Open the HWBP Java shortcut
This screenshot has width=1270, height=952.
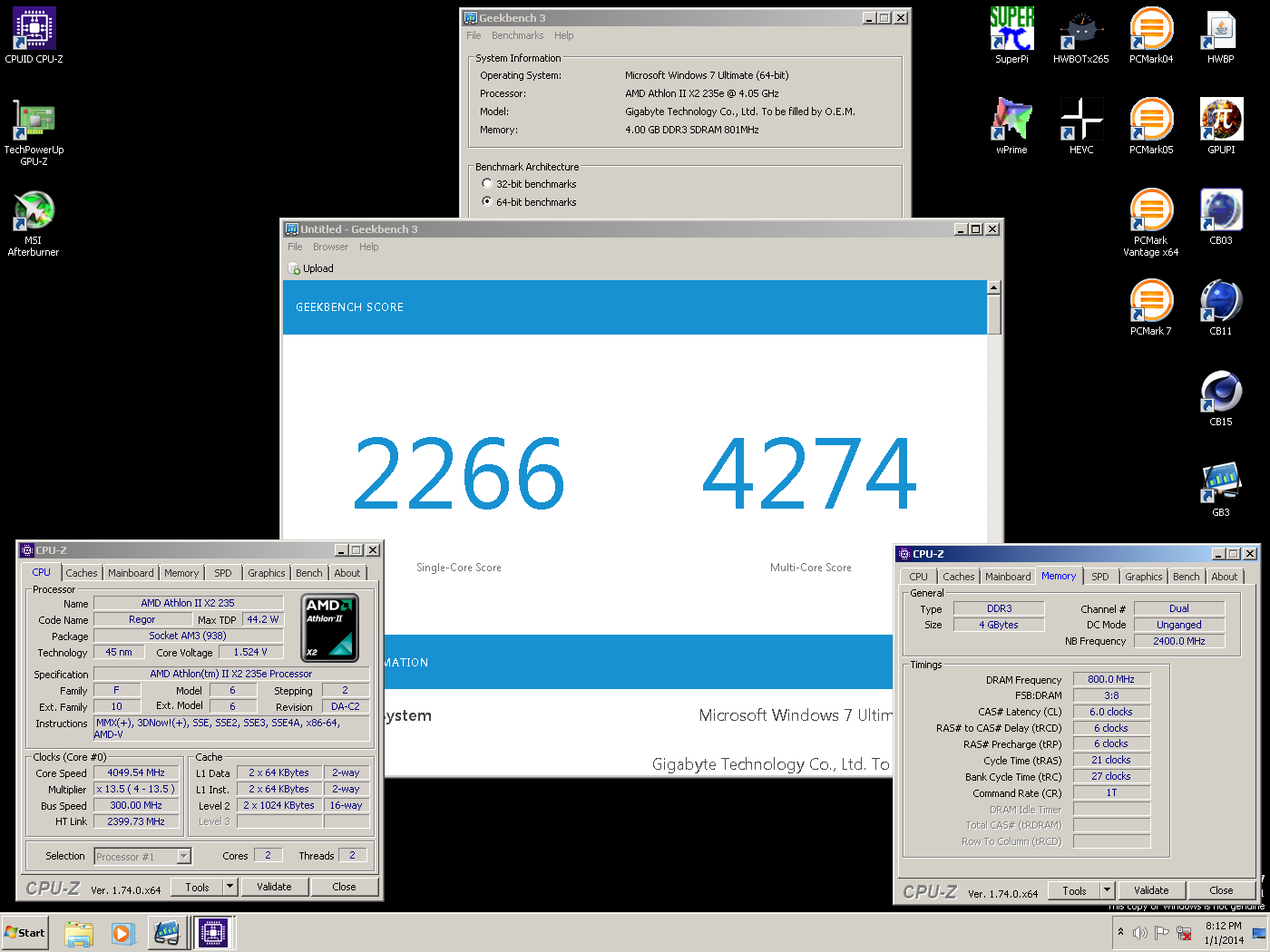click(1221, 36)
